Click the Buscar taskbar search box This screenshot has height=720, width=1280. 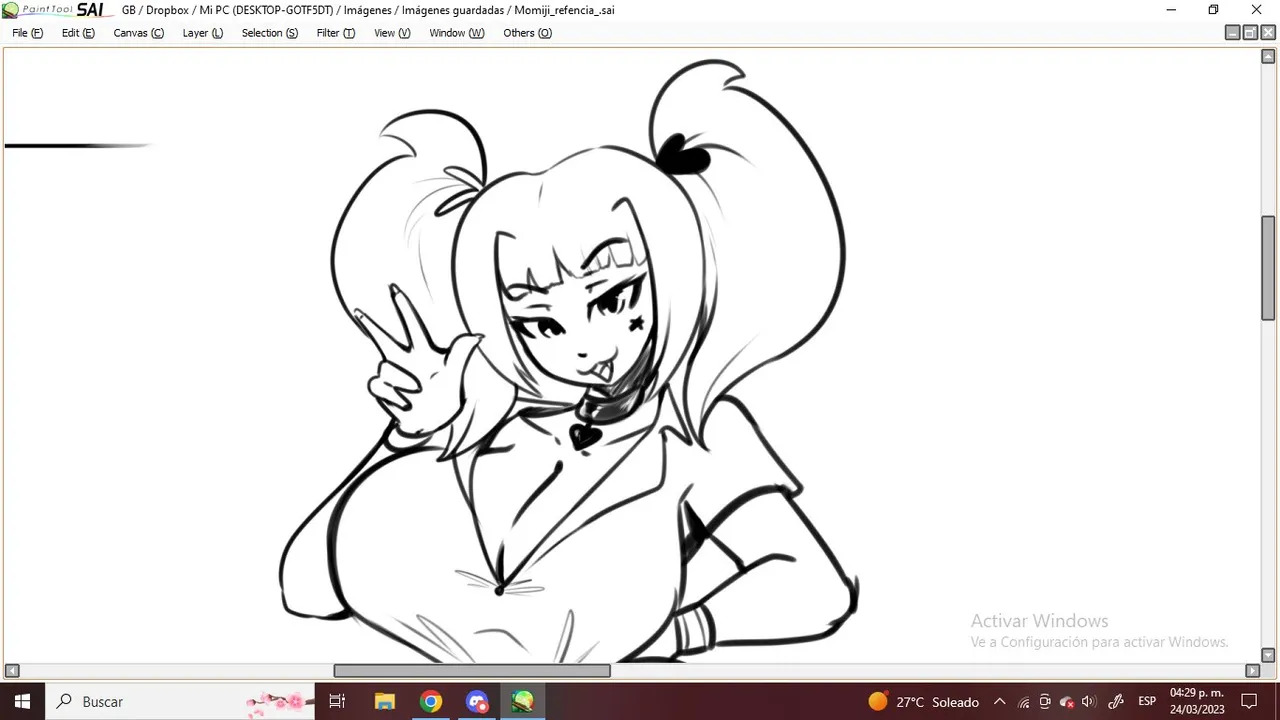tap(180, 701)
